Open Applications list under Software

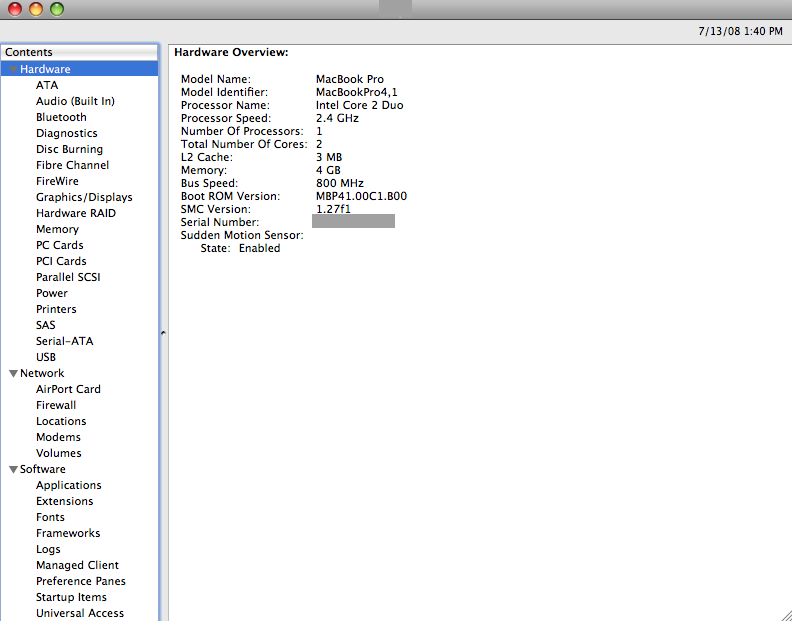69,485
